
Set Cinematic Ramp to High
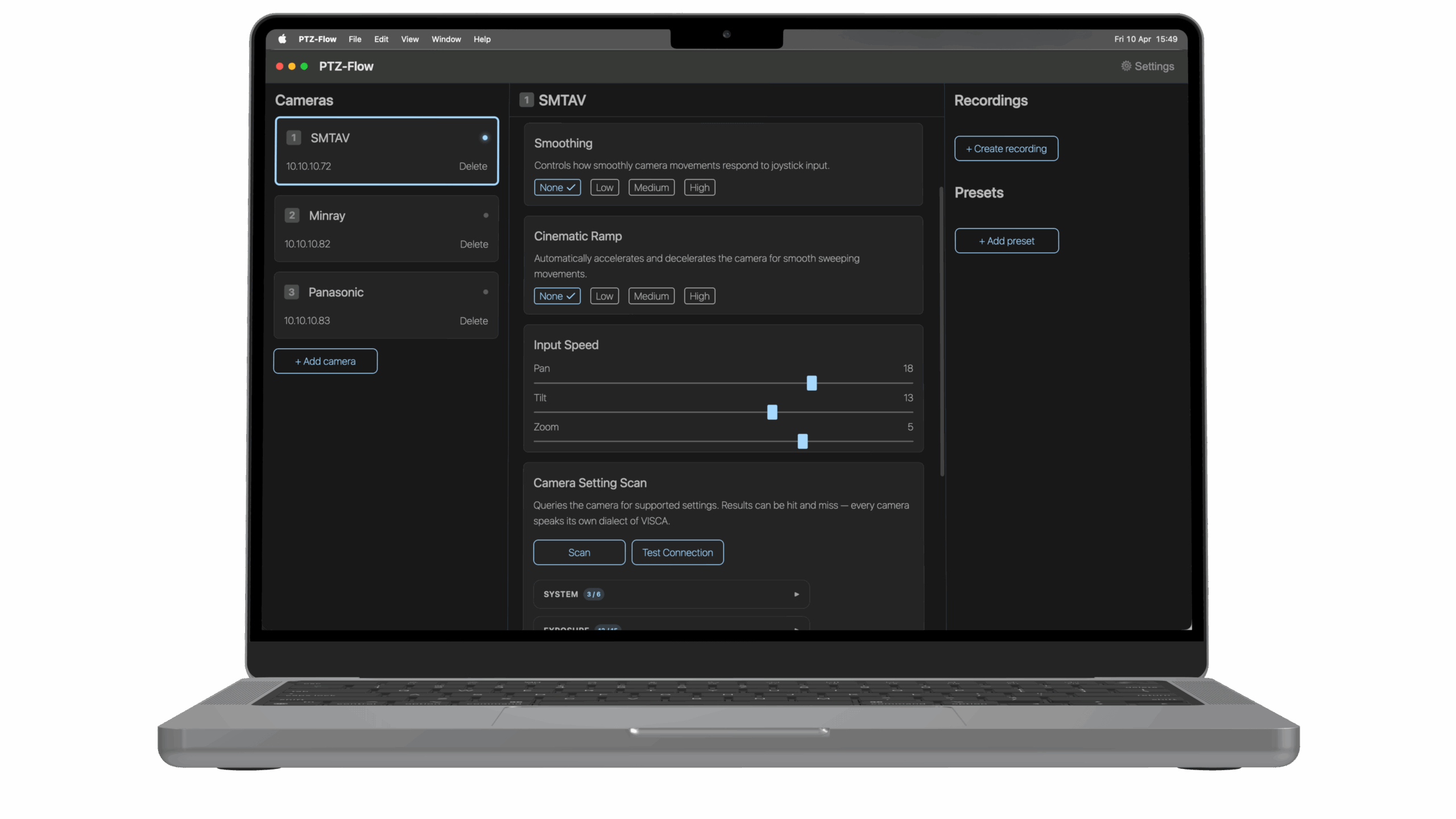699,296
